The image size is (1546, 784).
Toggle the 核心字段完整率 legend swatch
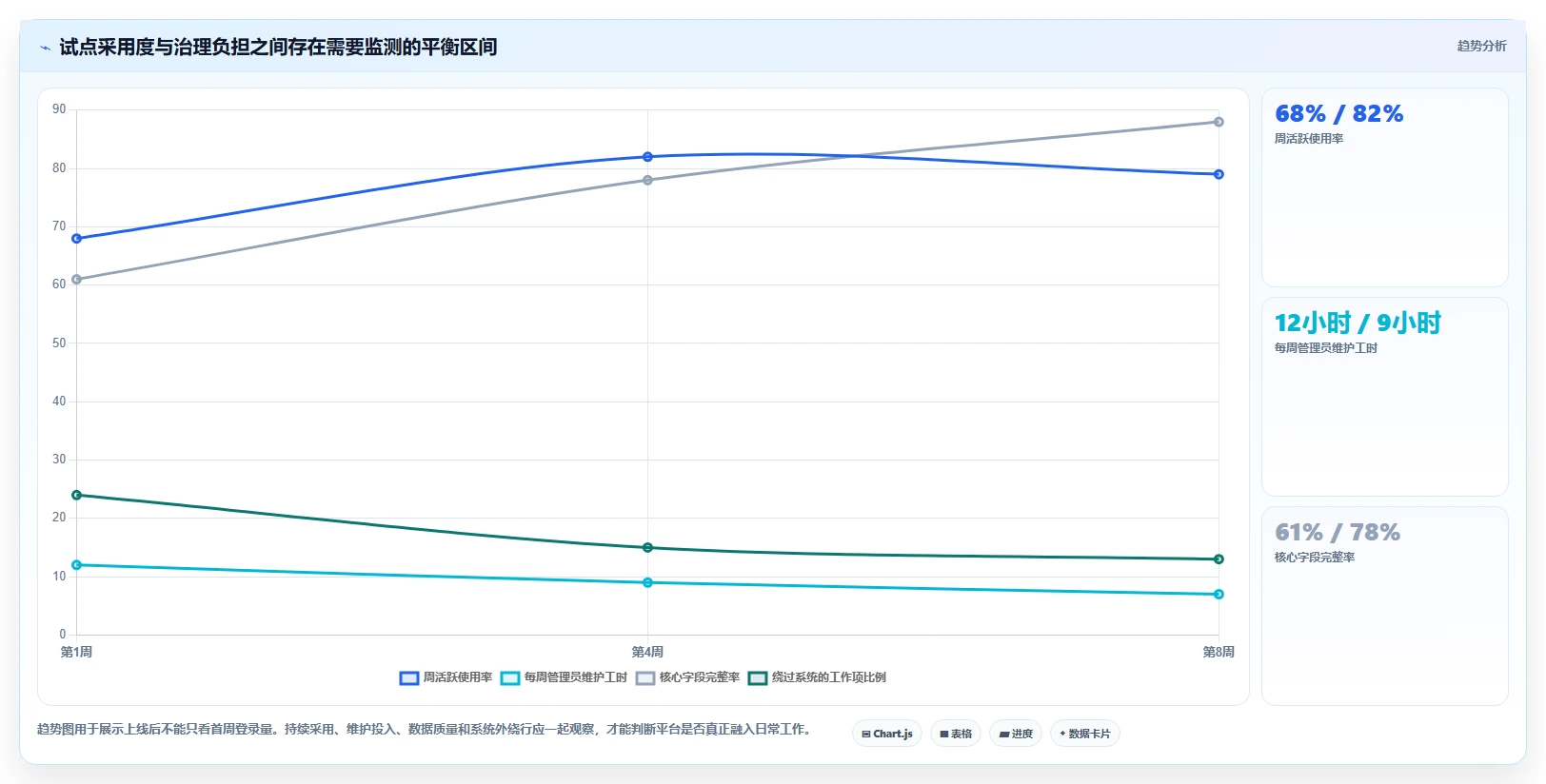pos(645,678)
